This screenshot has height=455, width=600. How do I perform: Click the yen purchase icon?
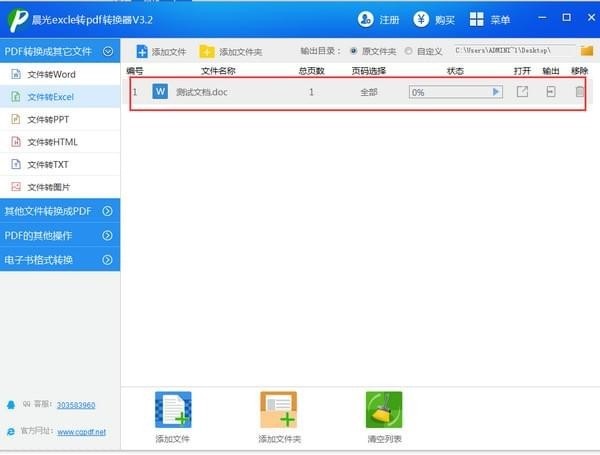[421, 19]
